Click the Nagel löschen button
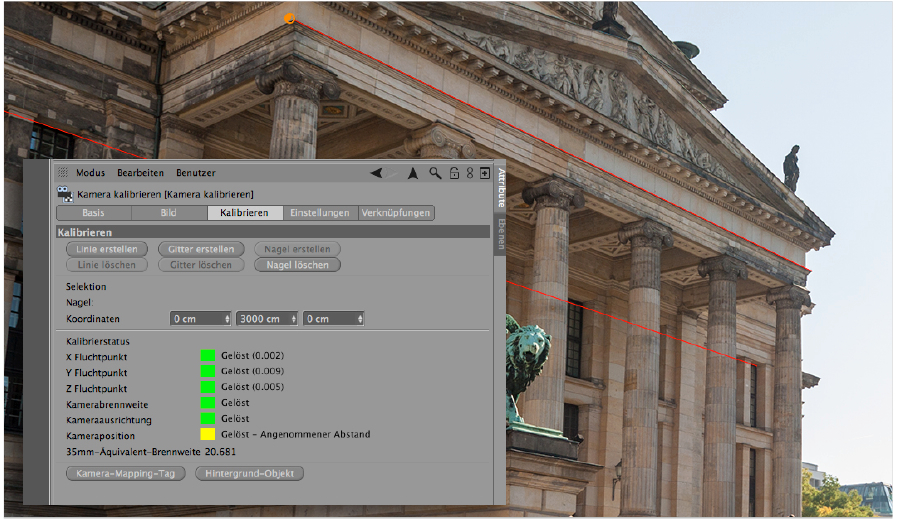Viewport: 897px width, 523px height. point(297,265)
